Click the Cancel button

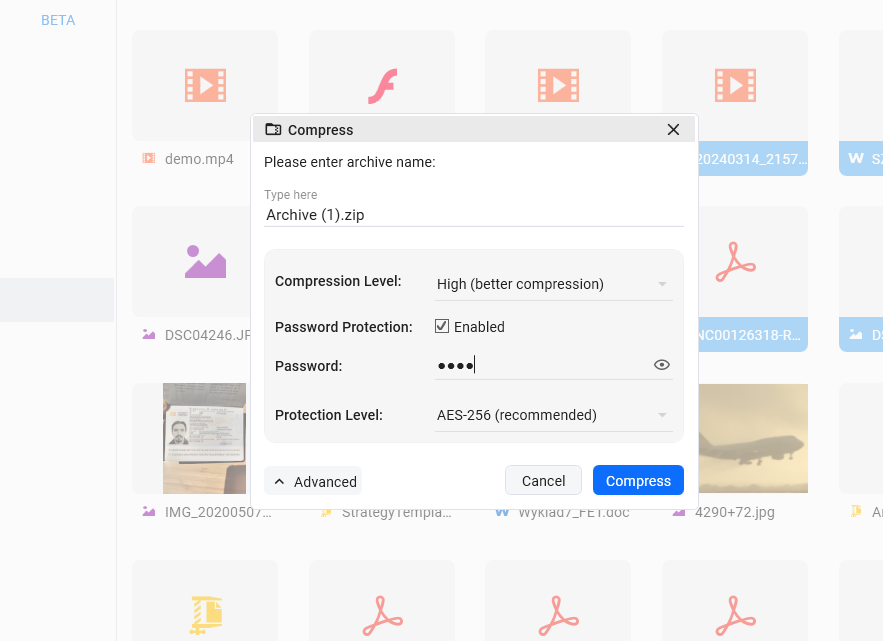tap(543, 481)
